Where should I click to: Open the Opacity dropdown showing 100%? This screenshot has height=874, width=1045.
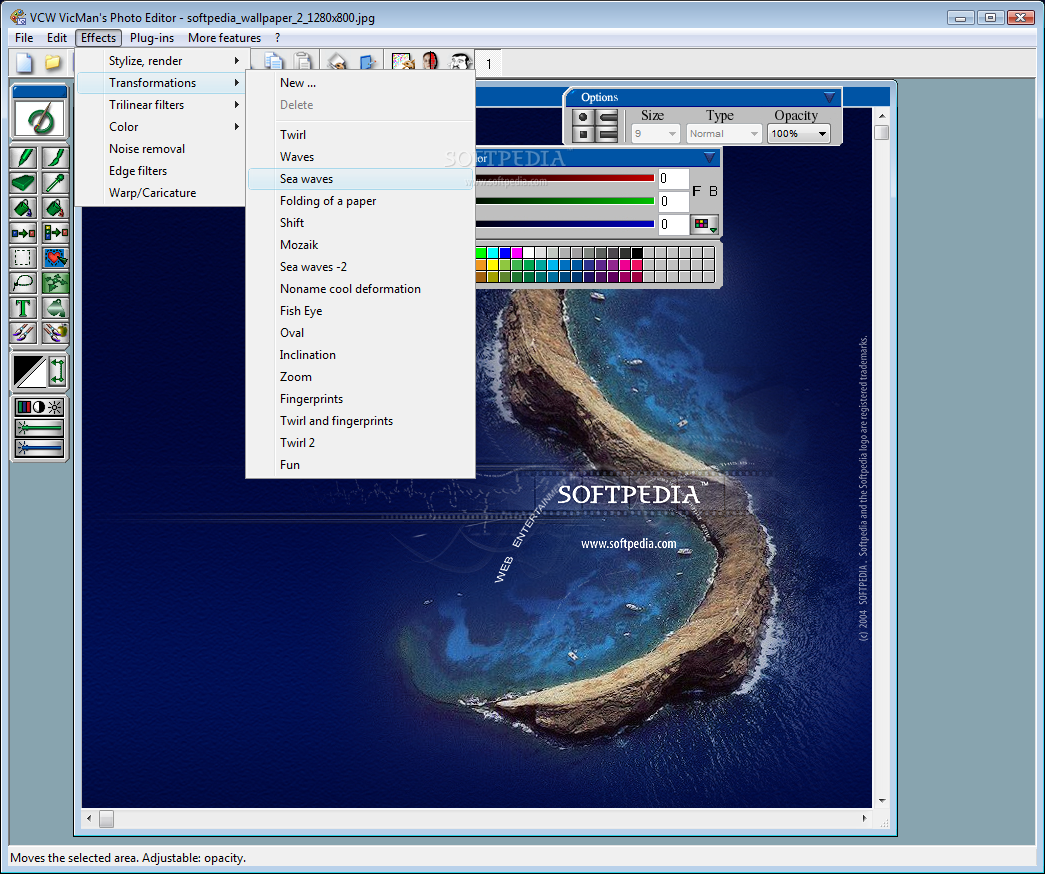click(798, 134)
